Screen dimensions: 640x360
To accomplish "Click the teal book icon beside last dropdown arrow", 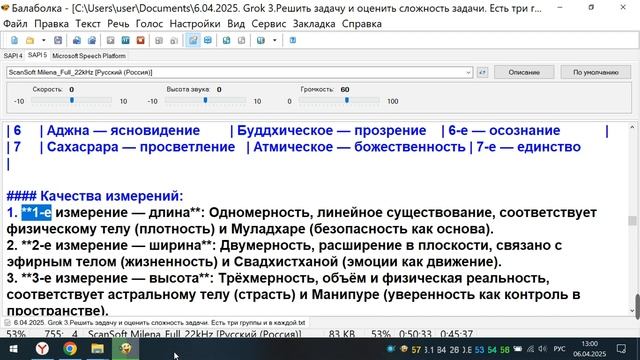I will tap(261, 40).
